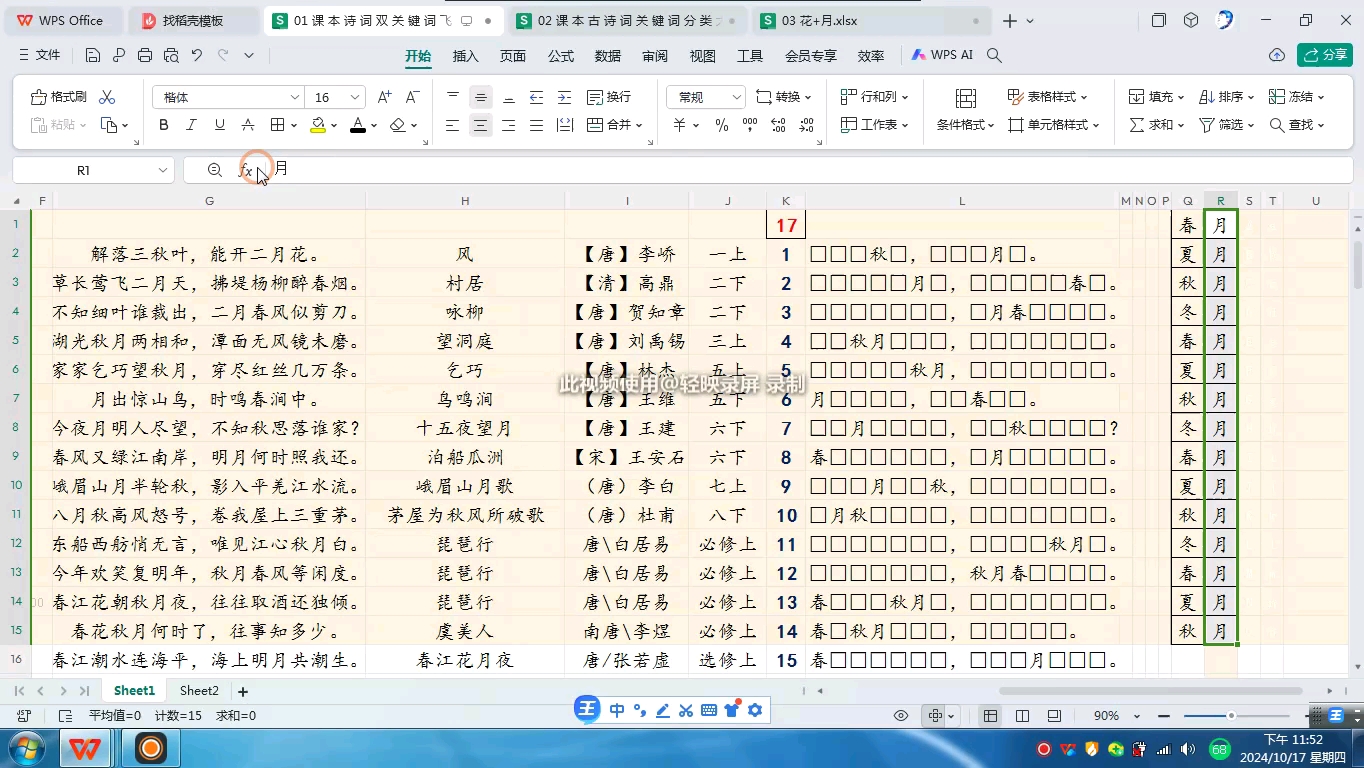Open the font size dropdown showing 16
Screen dimensions: 1364x768
[x=356, y=97]
